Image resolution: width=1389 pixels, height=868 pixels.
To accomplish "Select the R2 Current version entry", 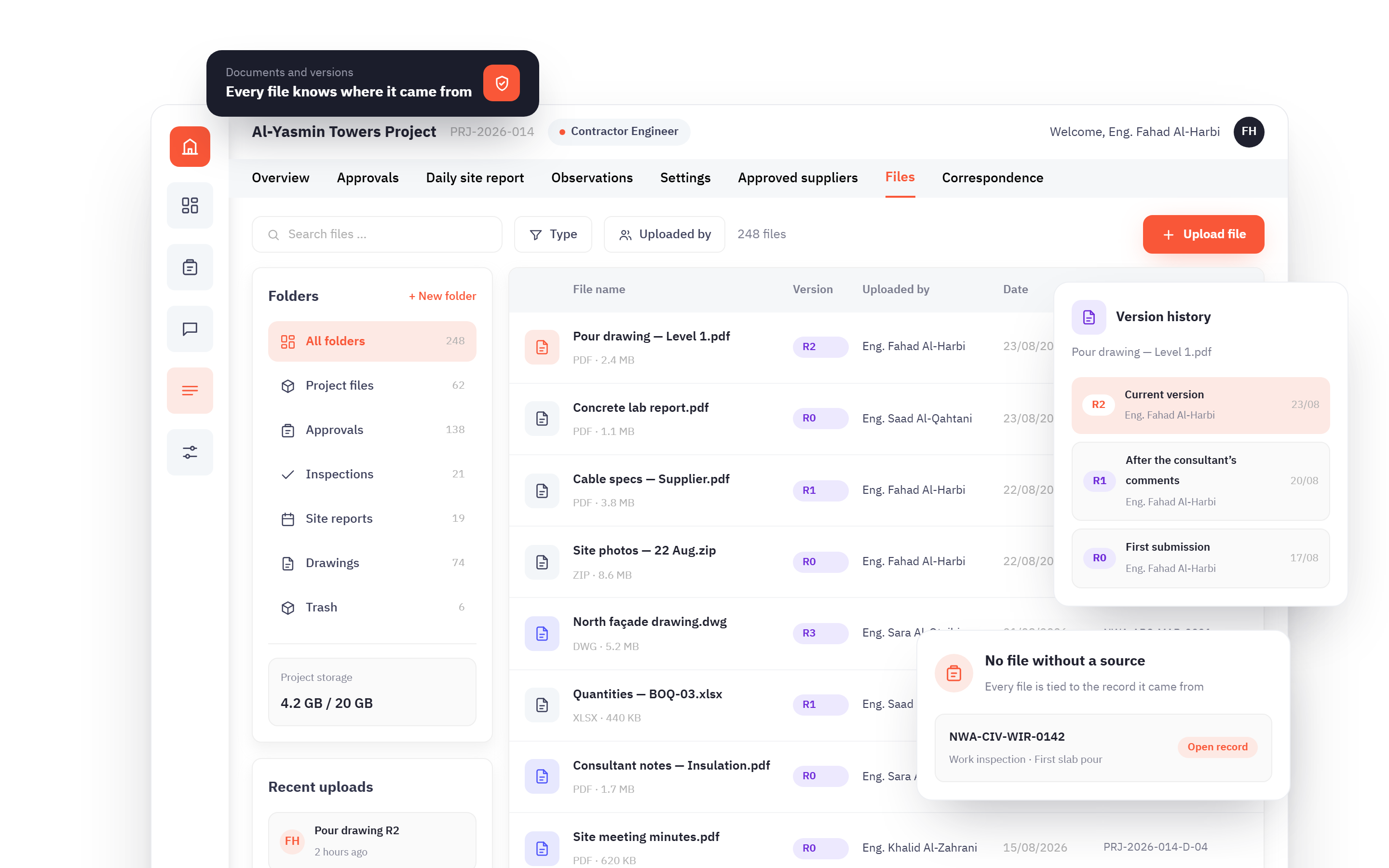I will [1201, 405].
